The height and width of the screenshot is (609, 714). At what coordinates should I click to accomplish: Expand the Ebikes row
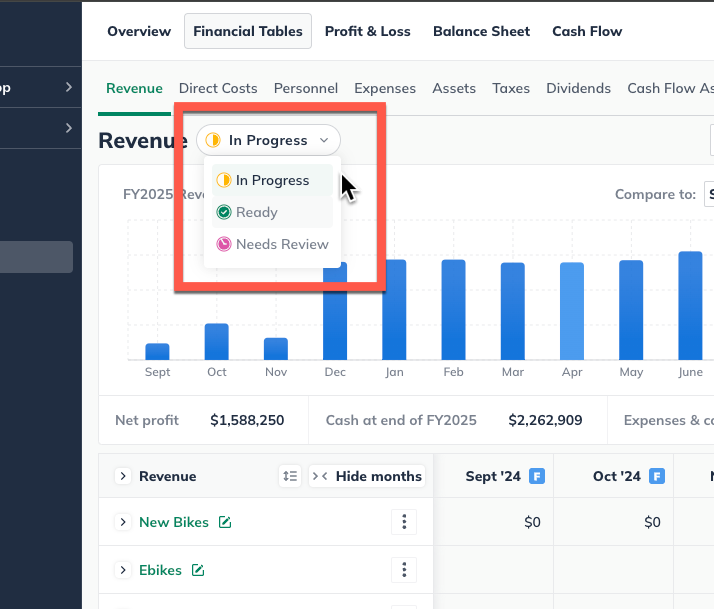pyautogui.click(x=123, y=570)
